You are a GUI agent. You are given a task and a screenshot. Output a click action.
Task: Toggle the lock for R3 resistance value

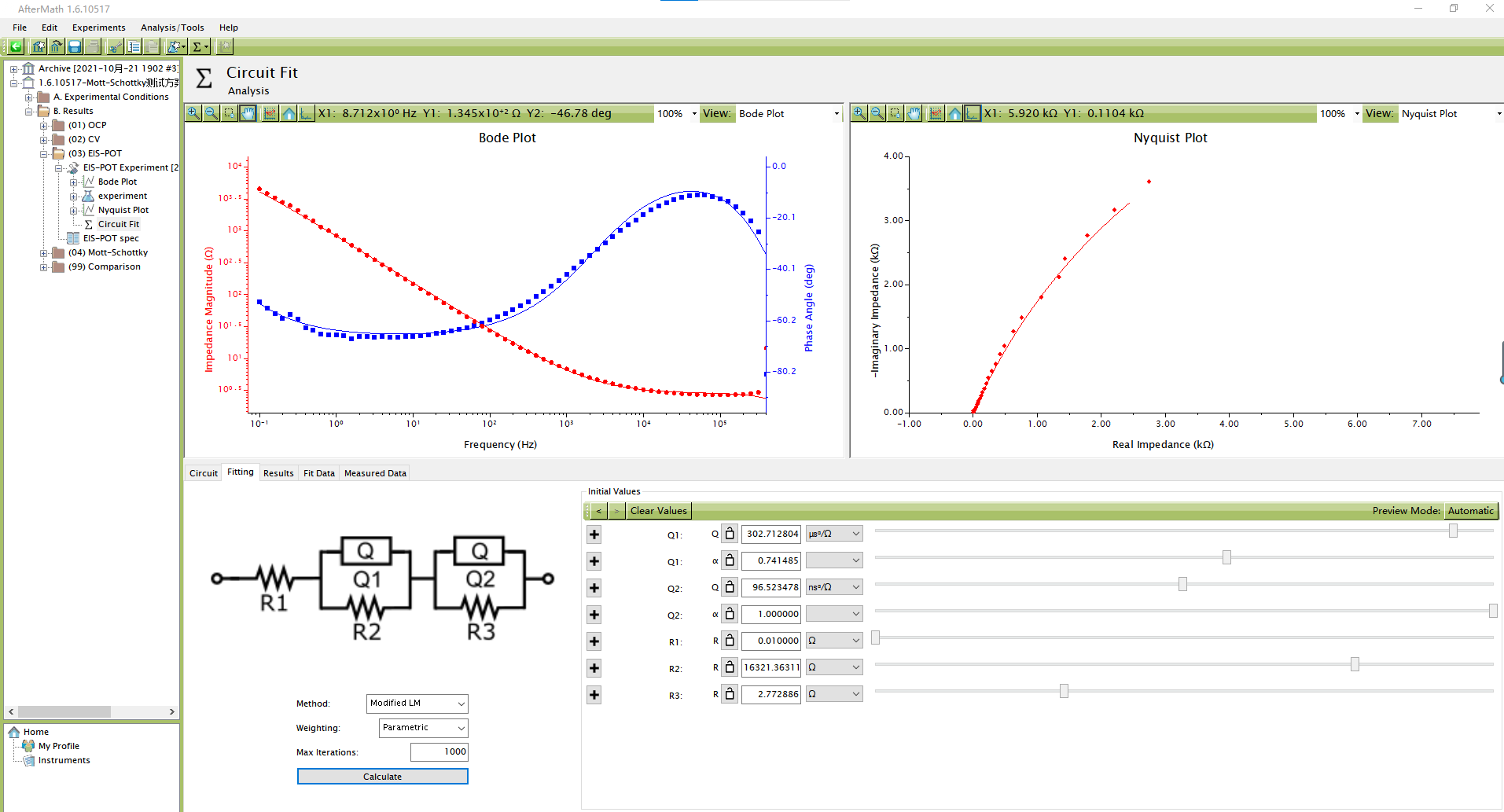[x=730, y=694]
